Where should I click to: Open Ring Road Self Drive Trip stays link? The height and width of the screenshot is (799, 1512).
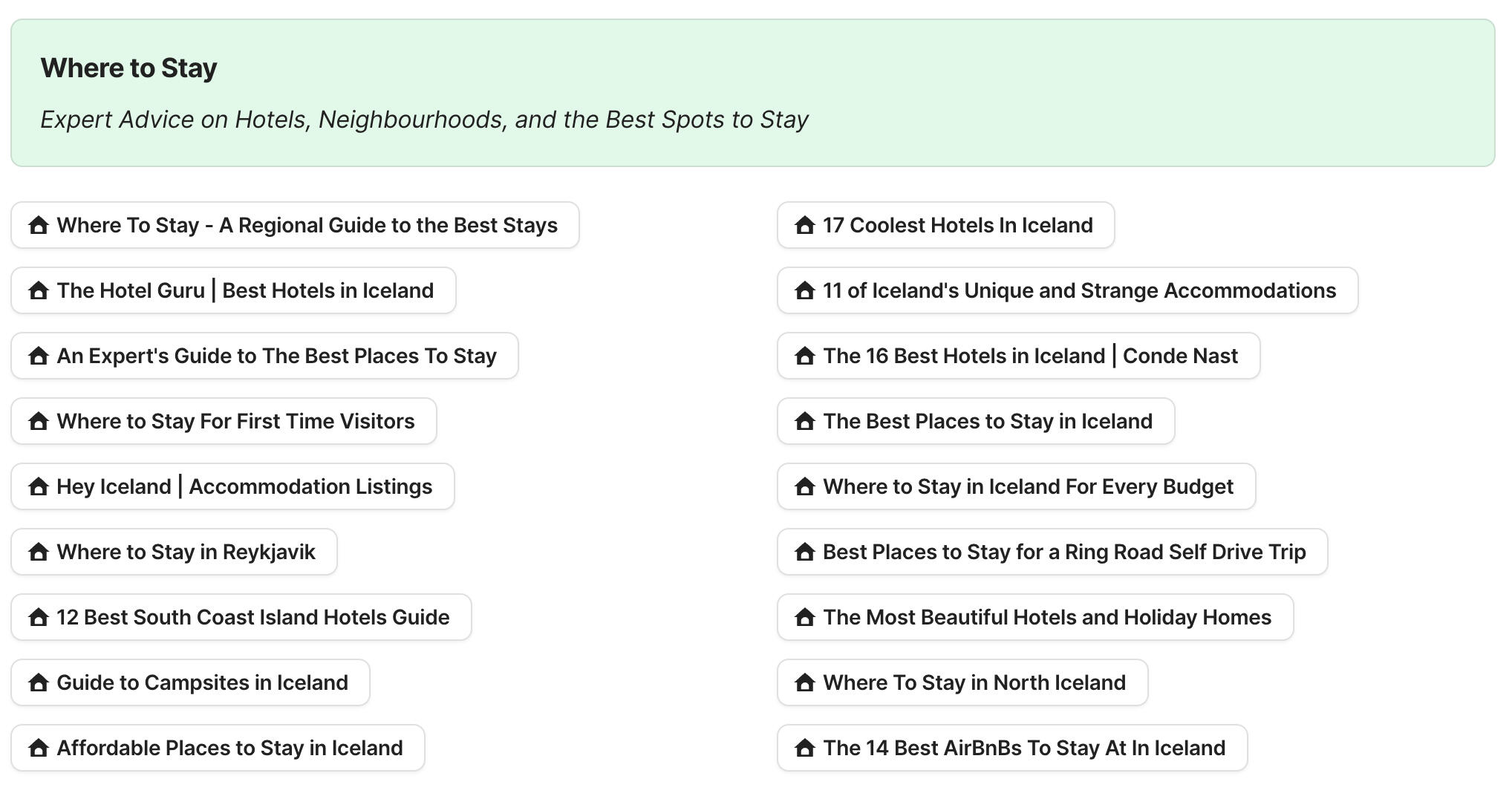click(1064, 552)
